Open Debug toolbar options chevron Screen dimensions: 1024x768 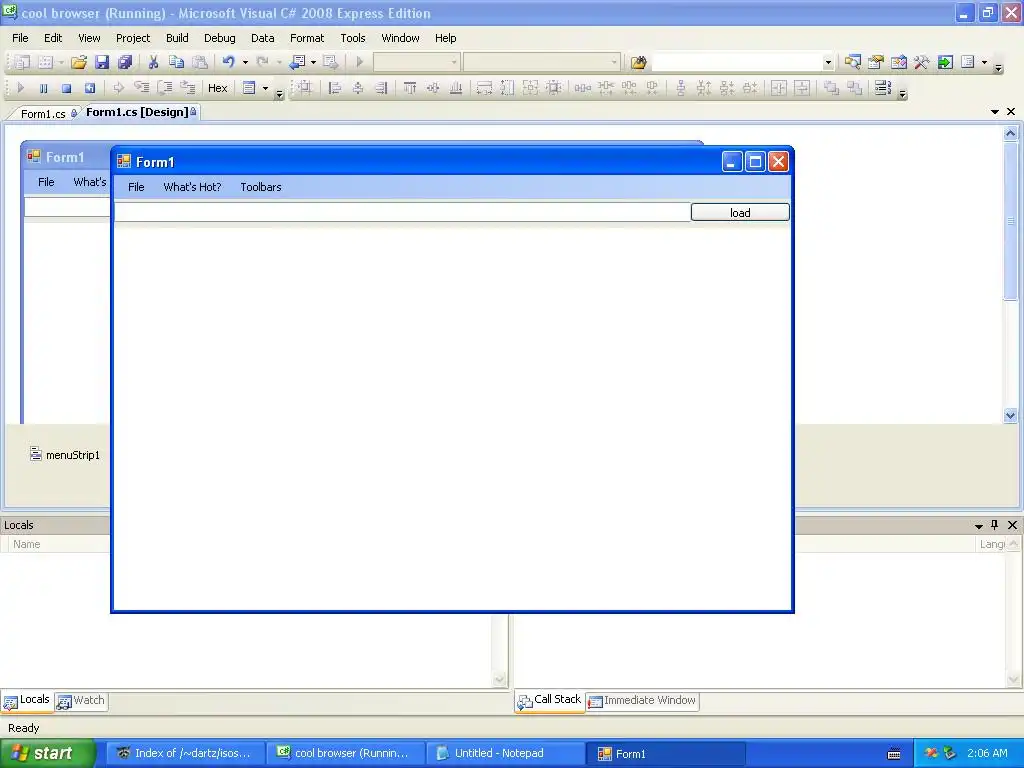tap(280, 95)
